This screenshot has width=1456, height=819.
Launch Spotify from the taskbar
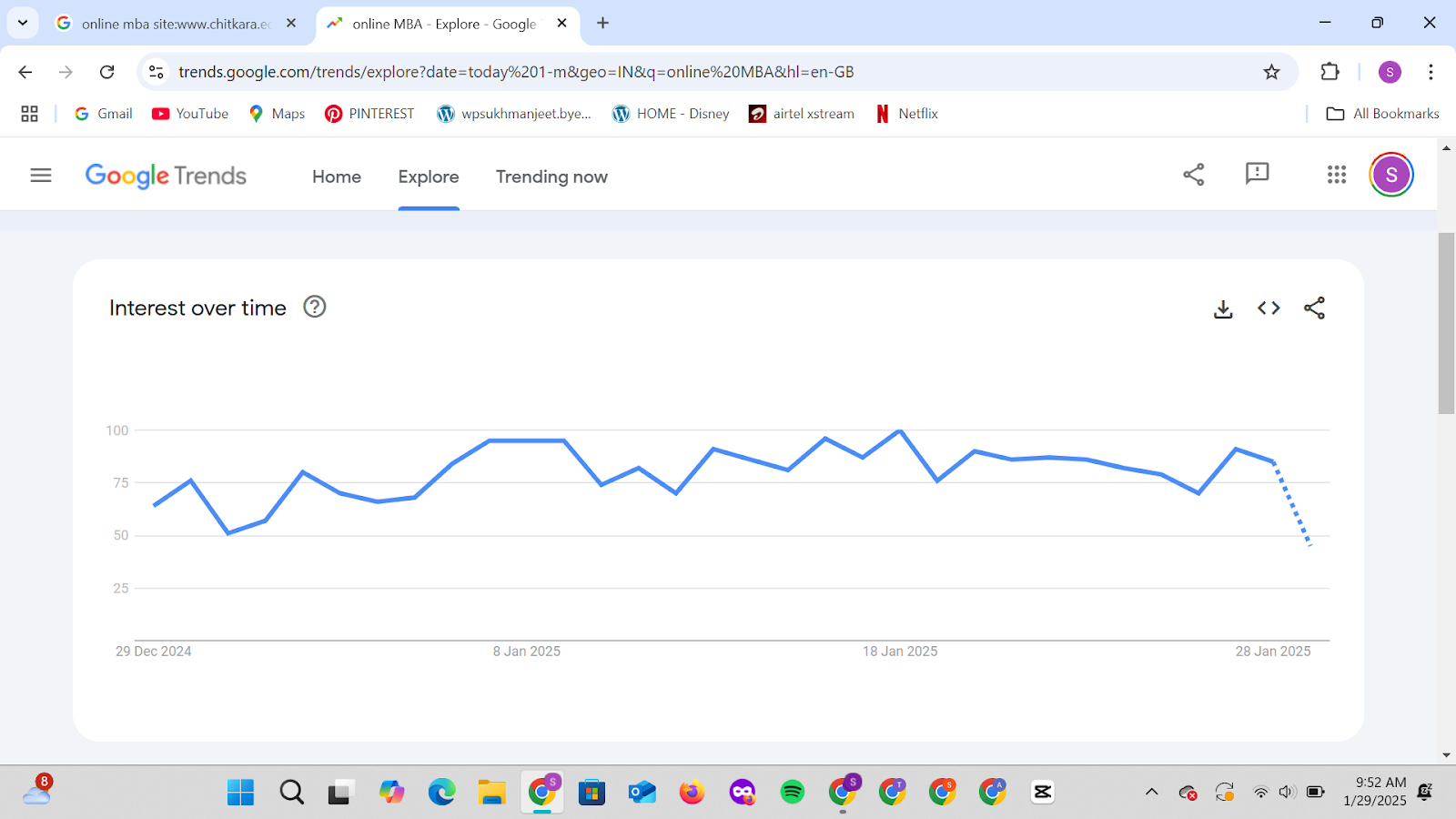[793, 793]
